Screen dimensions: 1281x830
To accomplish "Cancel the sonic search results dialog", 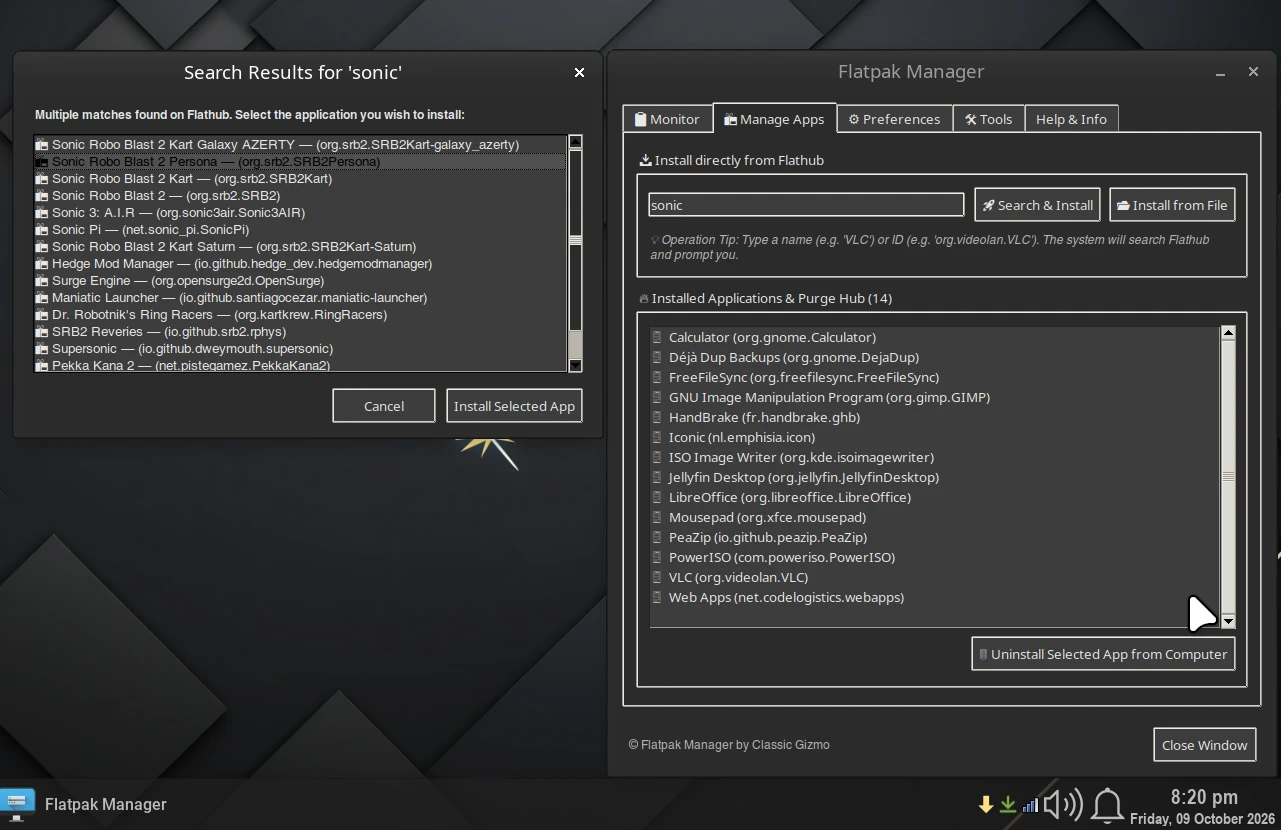I will 384,406.
